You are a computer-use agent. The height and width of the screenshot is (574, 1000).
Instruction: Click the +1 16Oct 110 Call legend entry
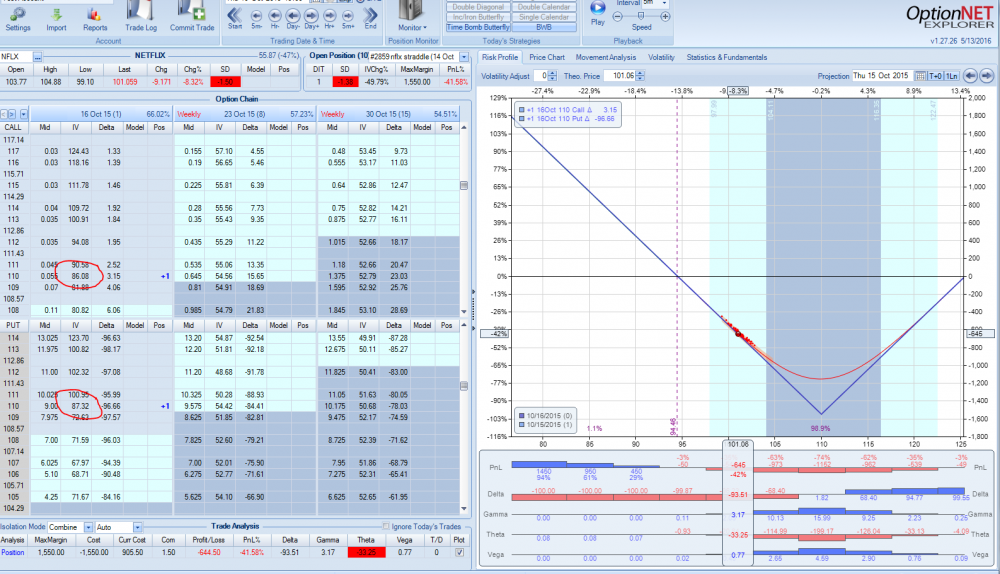tap(568, 110)
